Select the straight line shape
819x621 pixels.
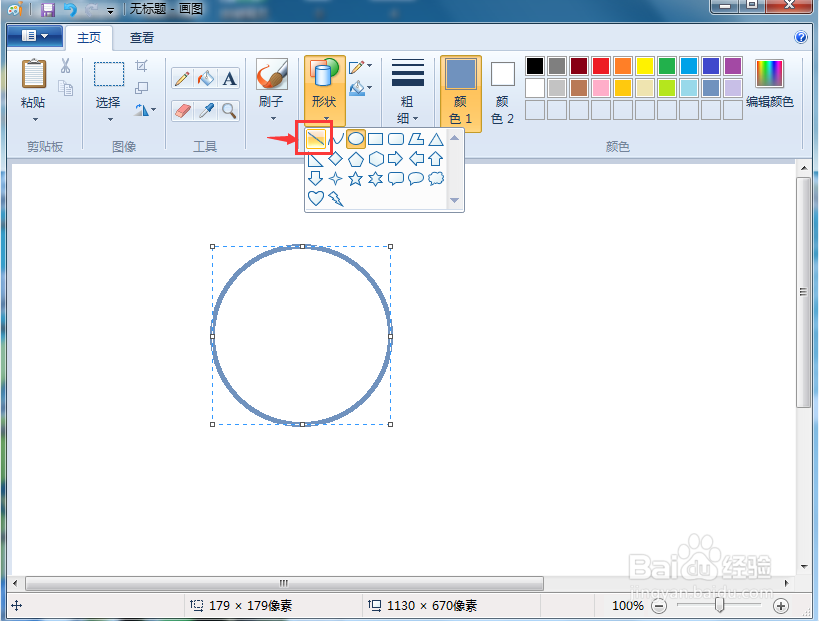[315, 139]
